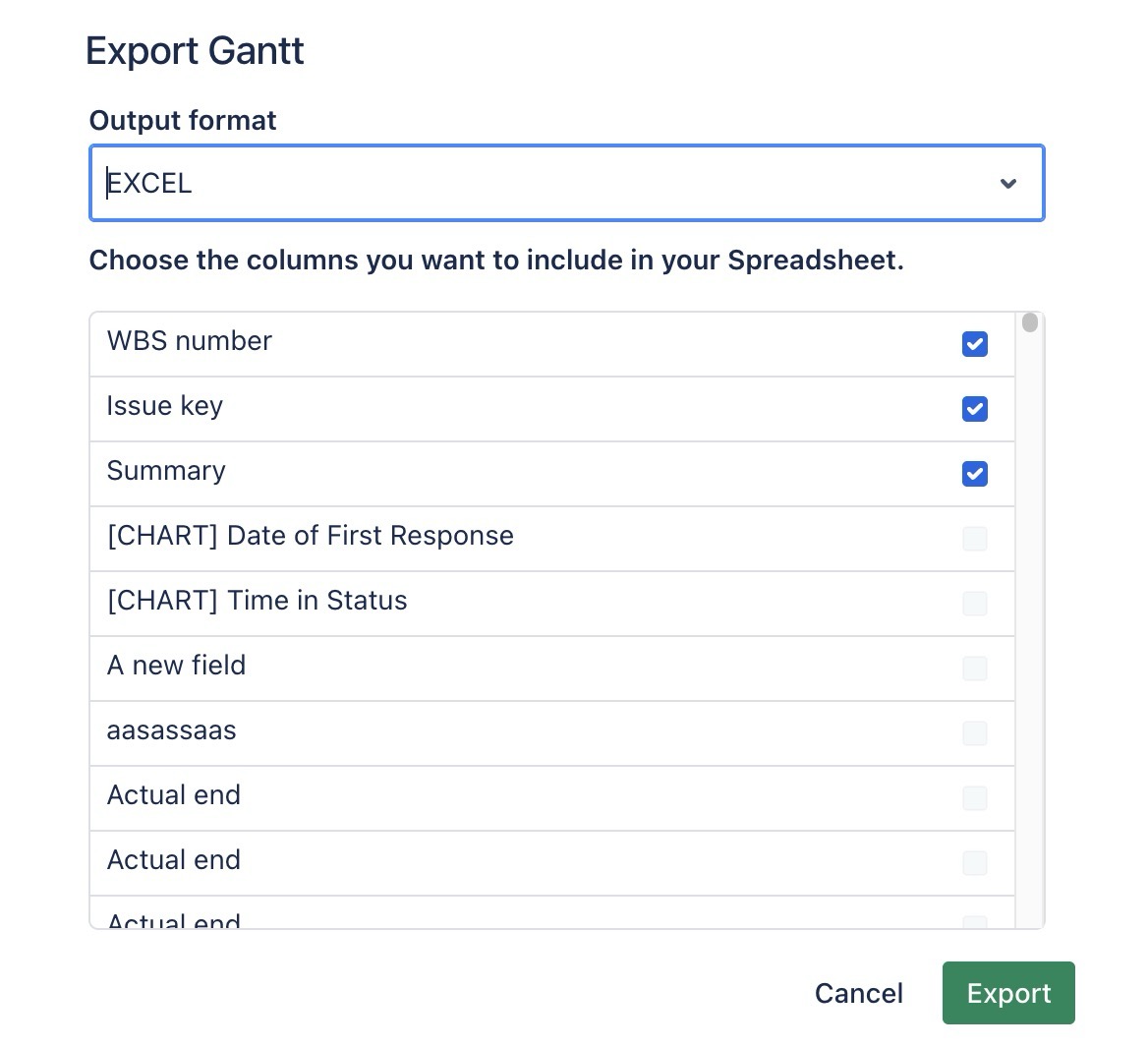This screenshot has width=1148, height=1048.
Task: Check the first Actual end checkbox
Action: coord(974,798)
